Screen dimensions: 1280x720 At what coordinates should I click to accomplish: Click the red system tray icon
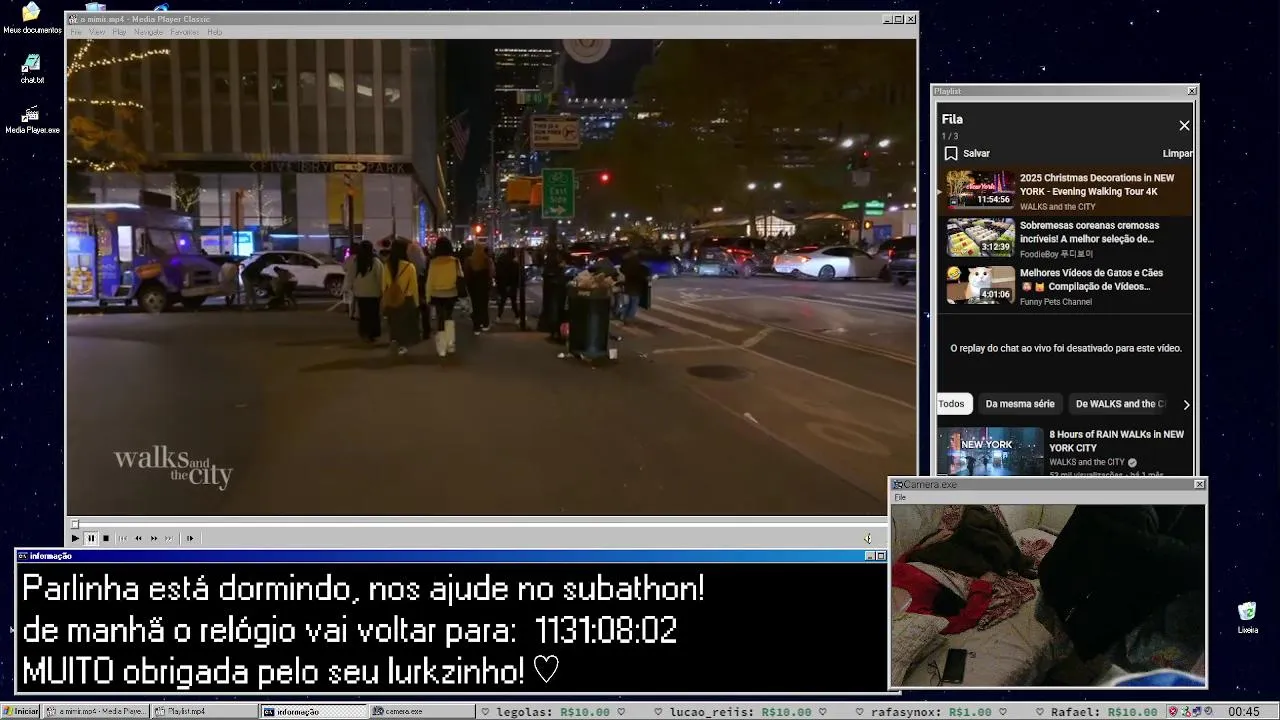coord(1173,712)
